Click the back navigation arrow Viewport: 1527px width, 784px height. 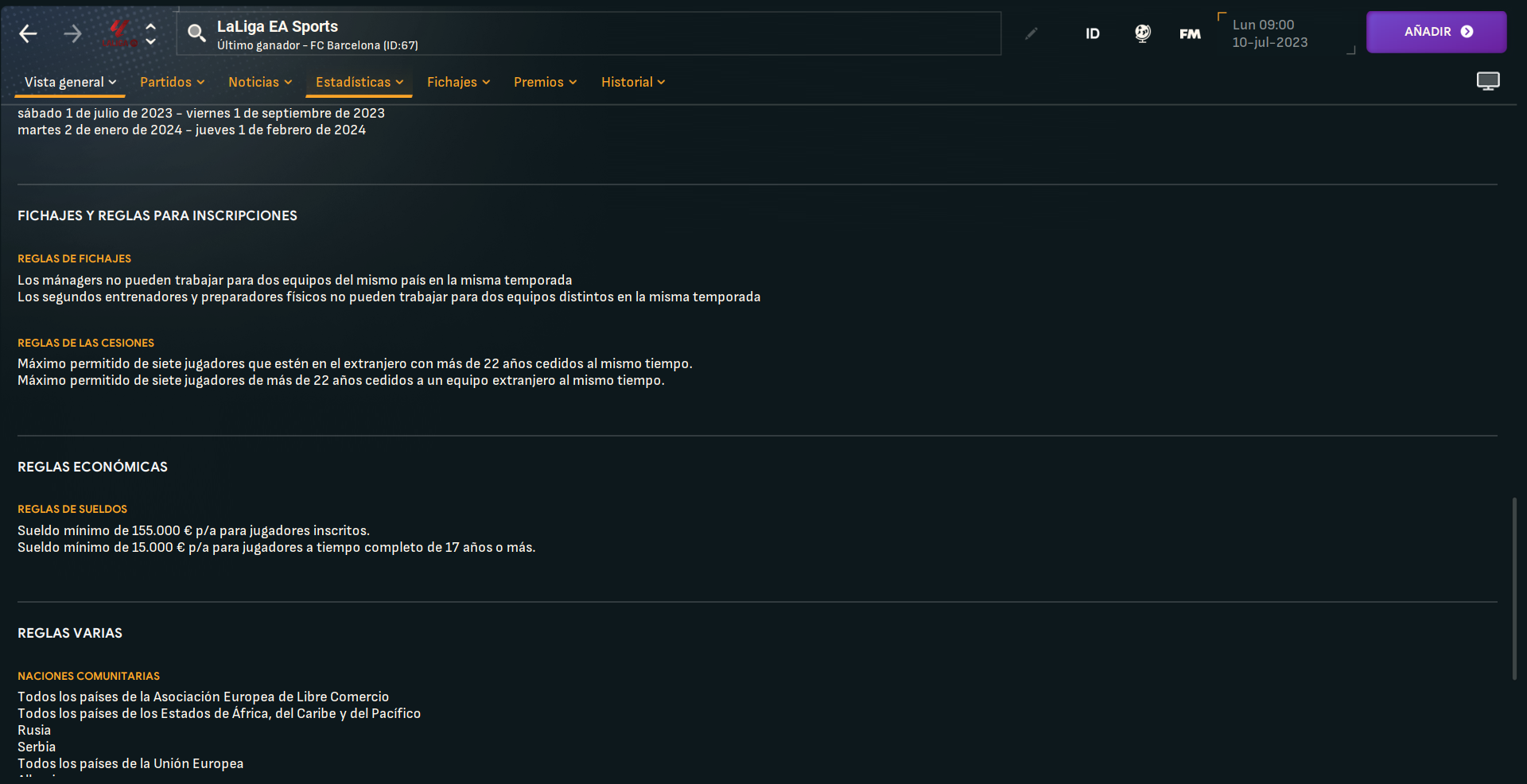coord(28,33)
